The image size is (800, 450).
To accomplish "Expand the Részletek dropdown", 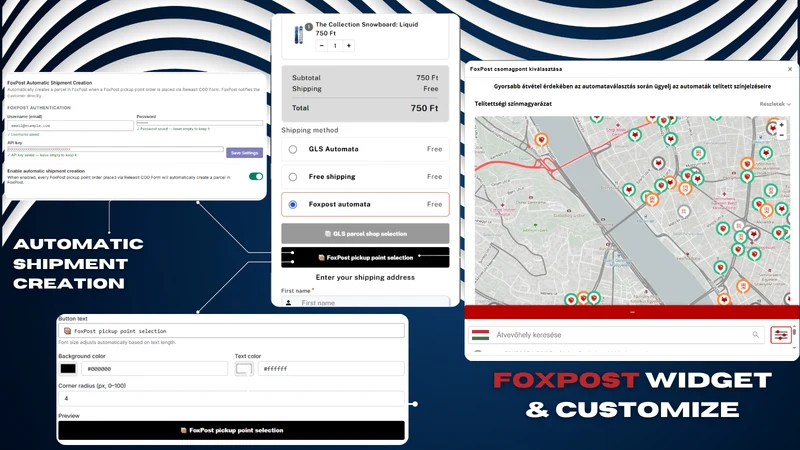I will point(775,104).
